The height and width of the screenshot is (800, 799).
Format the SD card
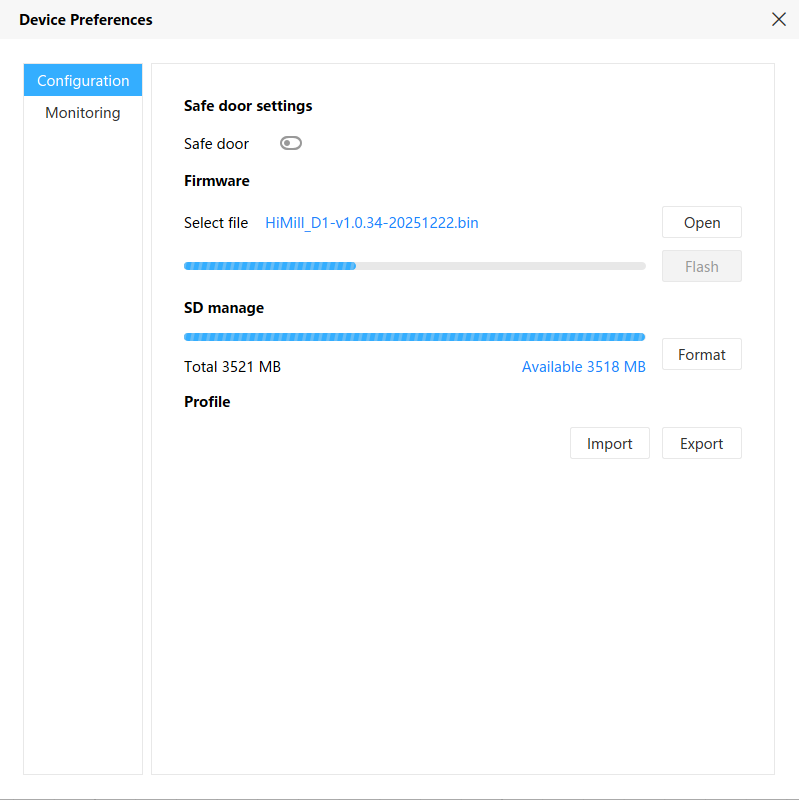click(x=701, y=354)
